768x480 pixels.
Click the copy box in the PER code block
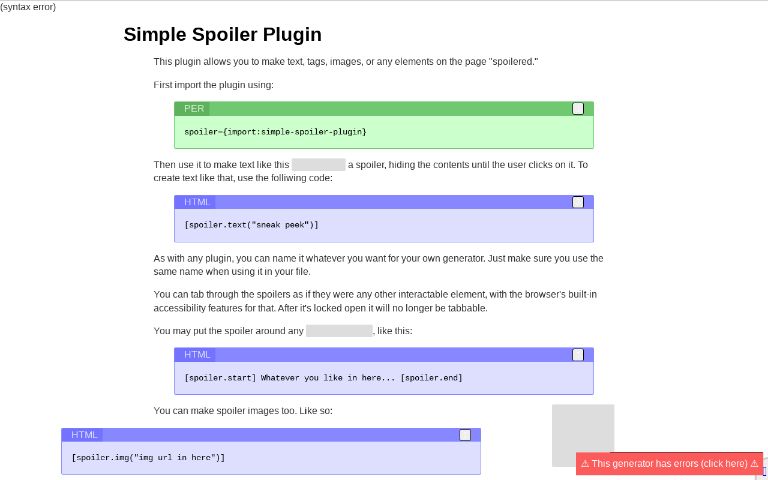[x=578, y=108]
